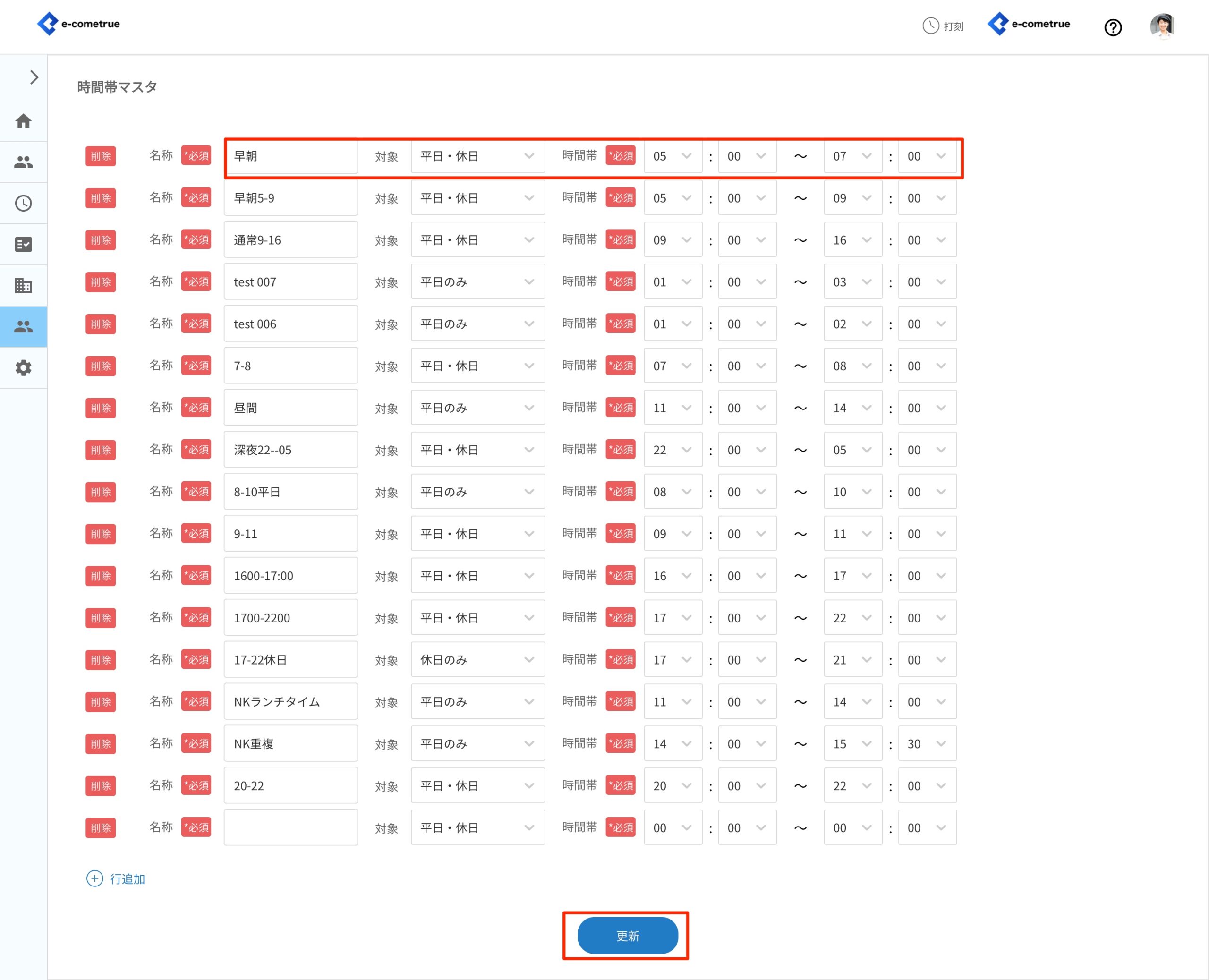Screen dimensions: 1209x980
Task: Click the help question mark icon
Action: click(1113, 27)
